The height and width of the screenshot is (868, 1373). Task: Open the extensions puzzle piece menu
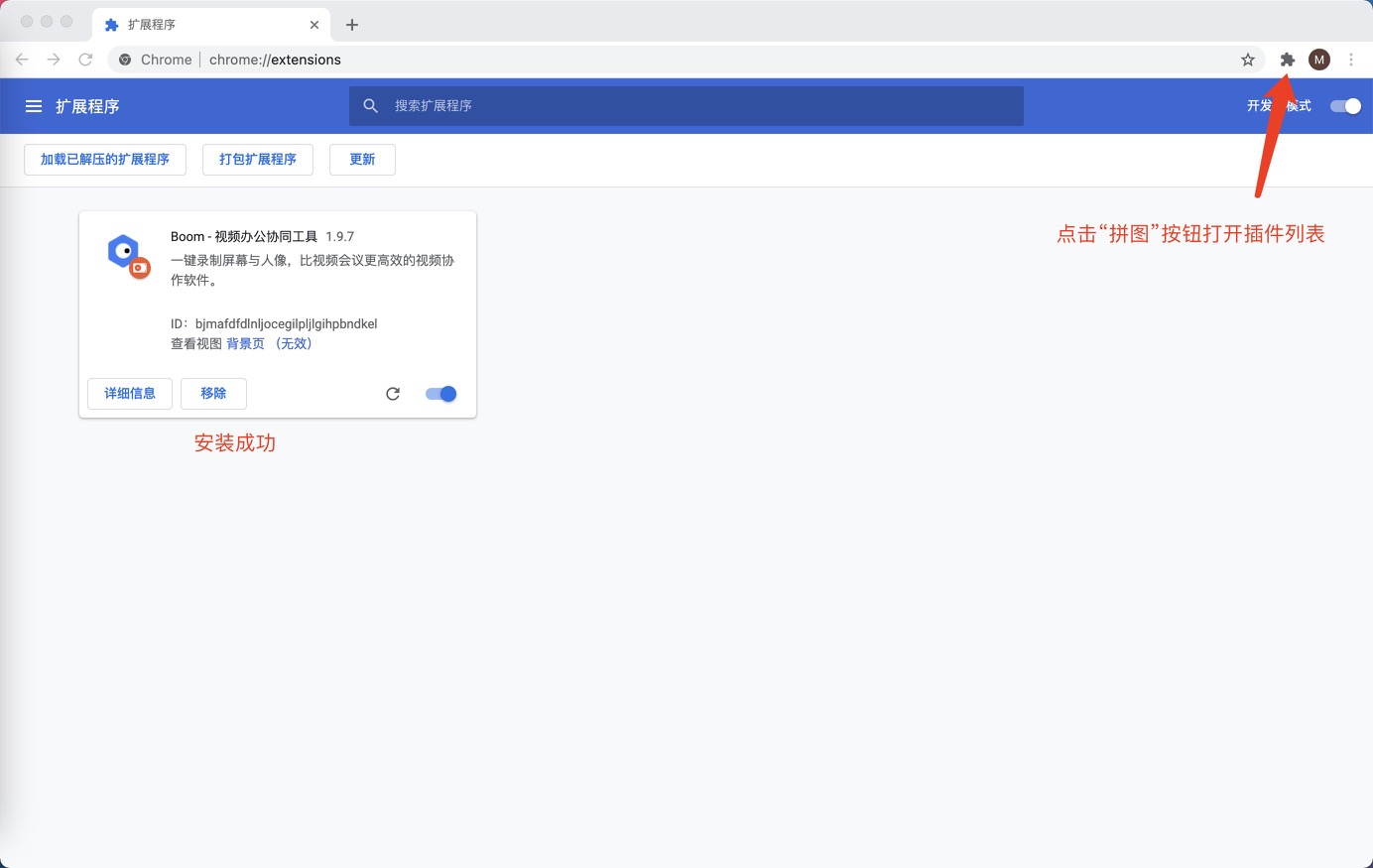1287,60
